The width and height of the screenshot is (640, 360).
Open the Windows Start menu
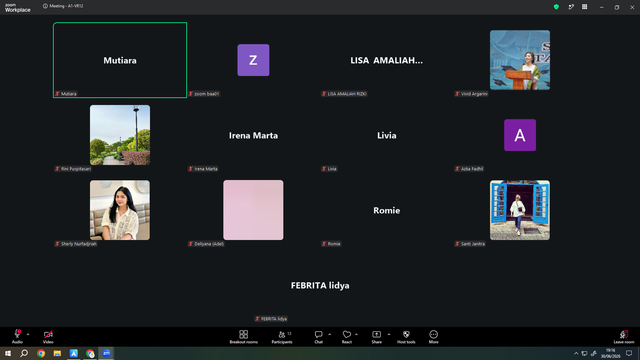pyautogui.click(x=8, y=353)
